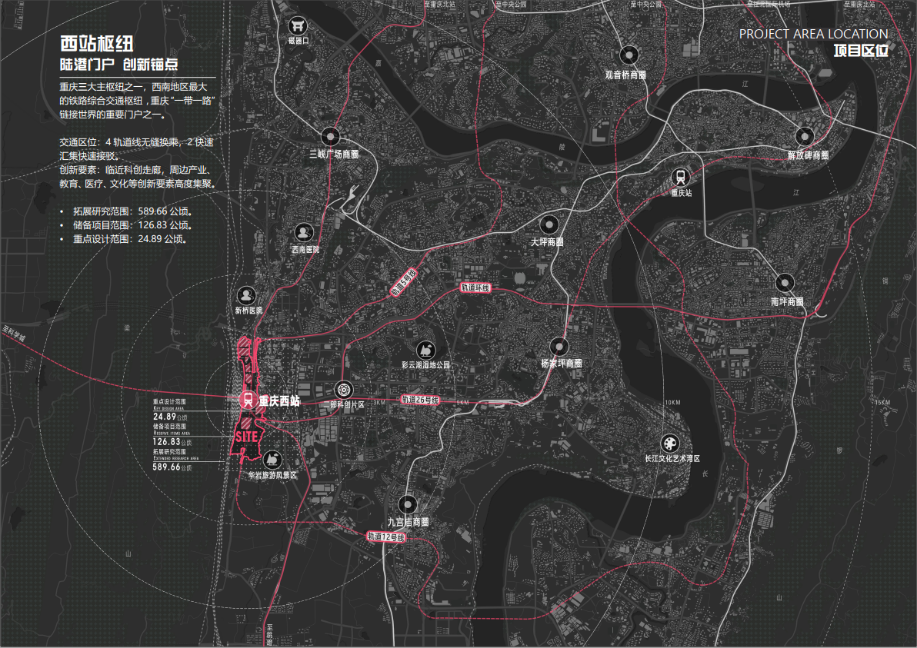Click the 10KM radius ring label
The height and width of the screenshot is (648, 917).
pyautogui.click(x=673, y=402)
